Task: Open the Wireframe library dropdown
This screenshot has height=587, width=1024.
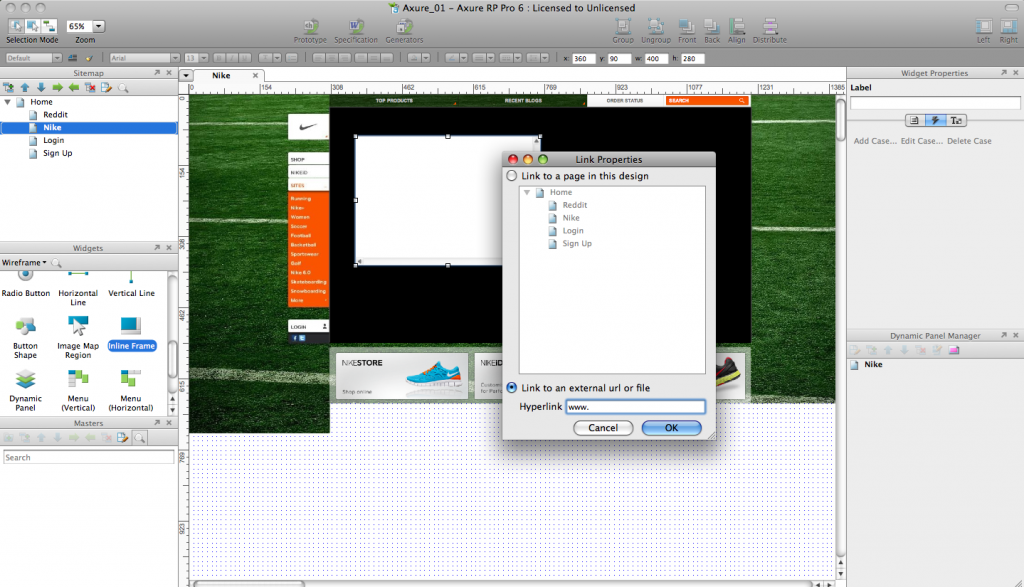Action: (x=24, y=262)
